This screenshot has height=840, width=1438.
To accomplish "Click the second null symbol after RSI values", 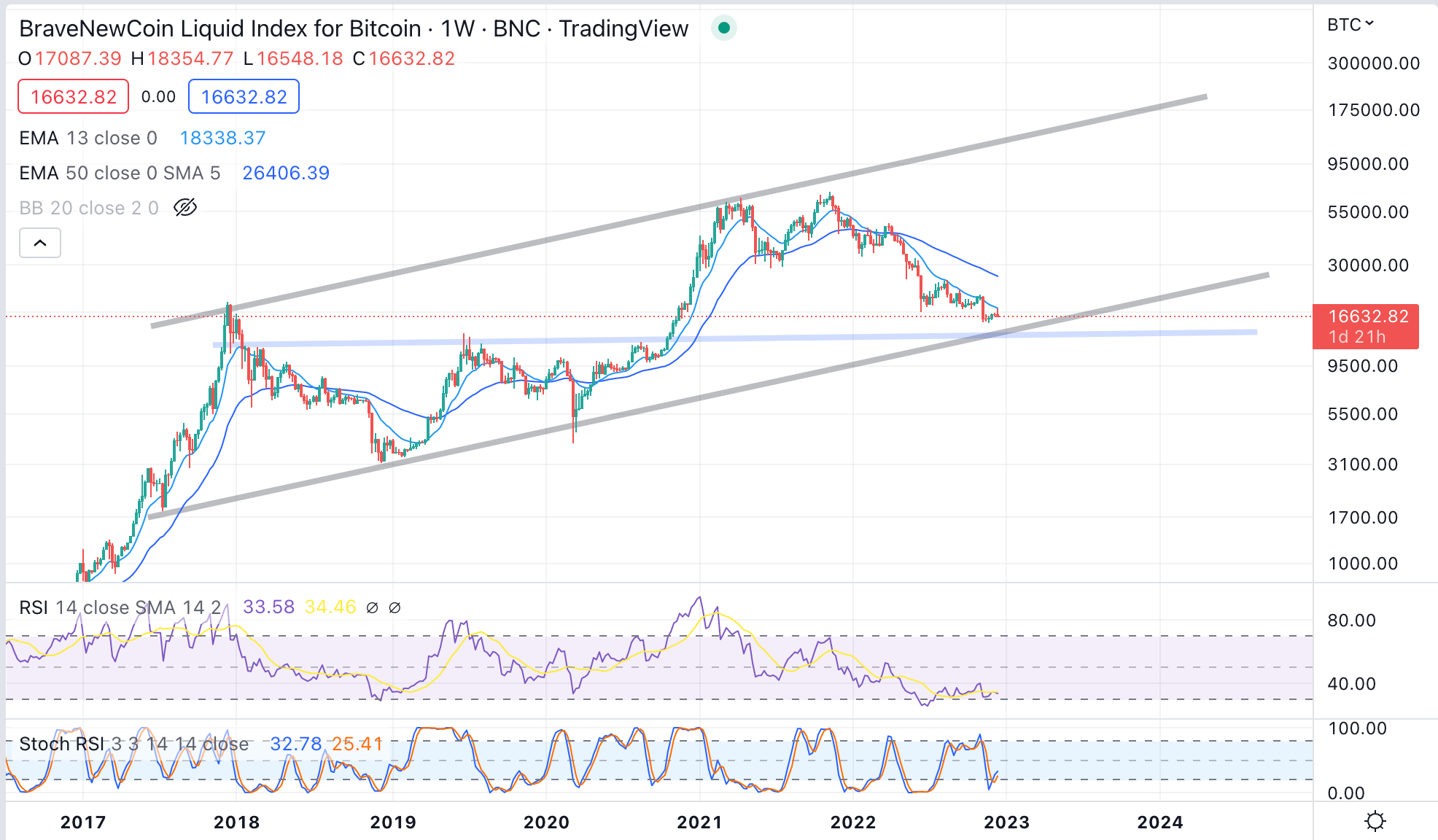I will (395, 607).
